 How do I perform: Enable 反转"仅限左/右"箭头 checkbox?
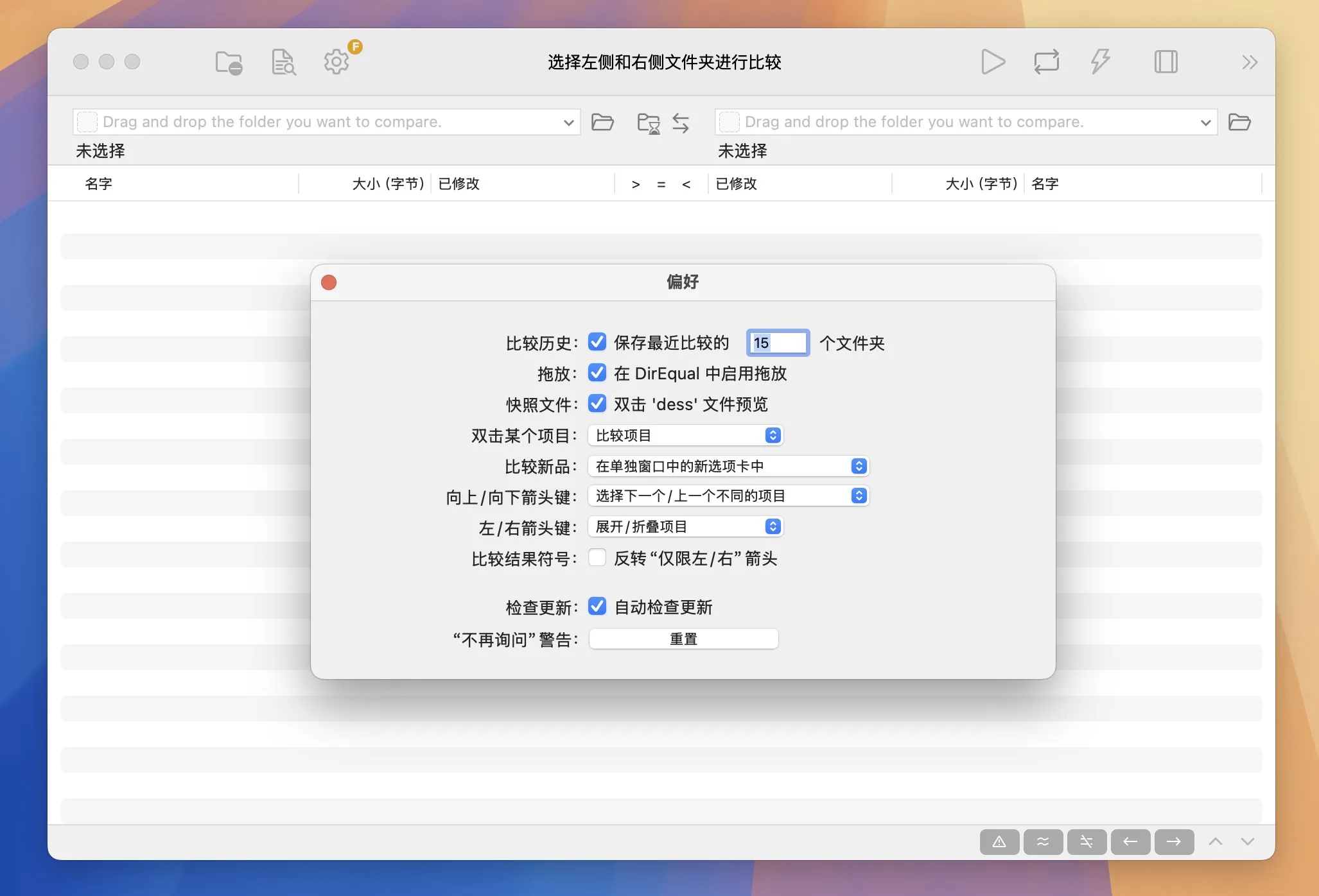tap(597, 558)
